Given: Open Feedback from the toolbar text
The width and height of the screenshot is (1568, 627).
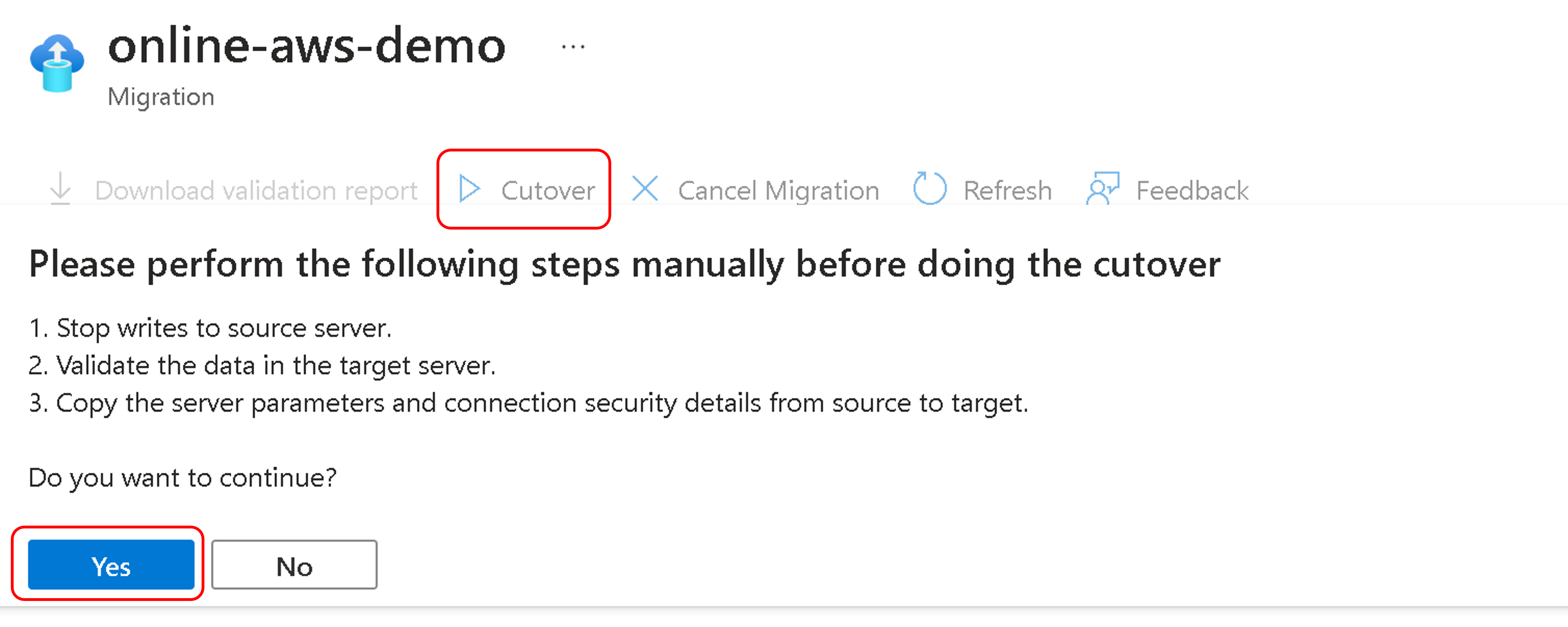Looking at the screenshot, I should coord(1192,191).
